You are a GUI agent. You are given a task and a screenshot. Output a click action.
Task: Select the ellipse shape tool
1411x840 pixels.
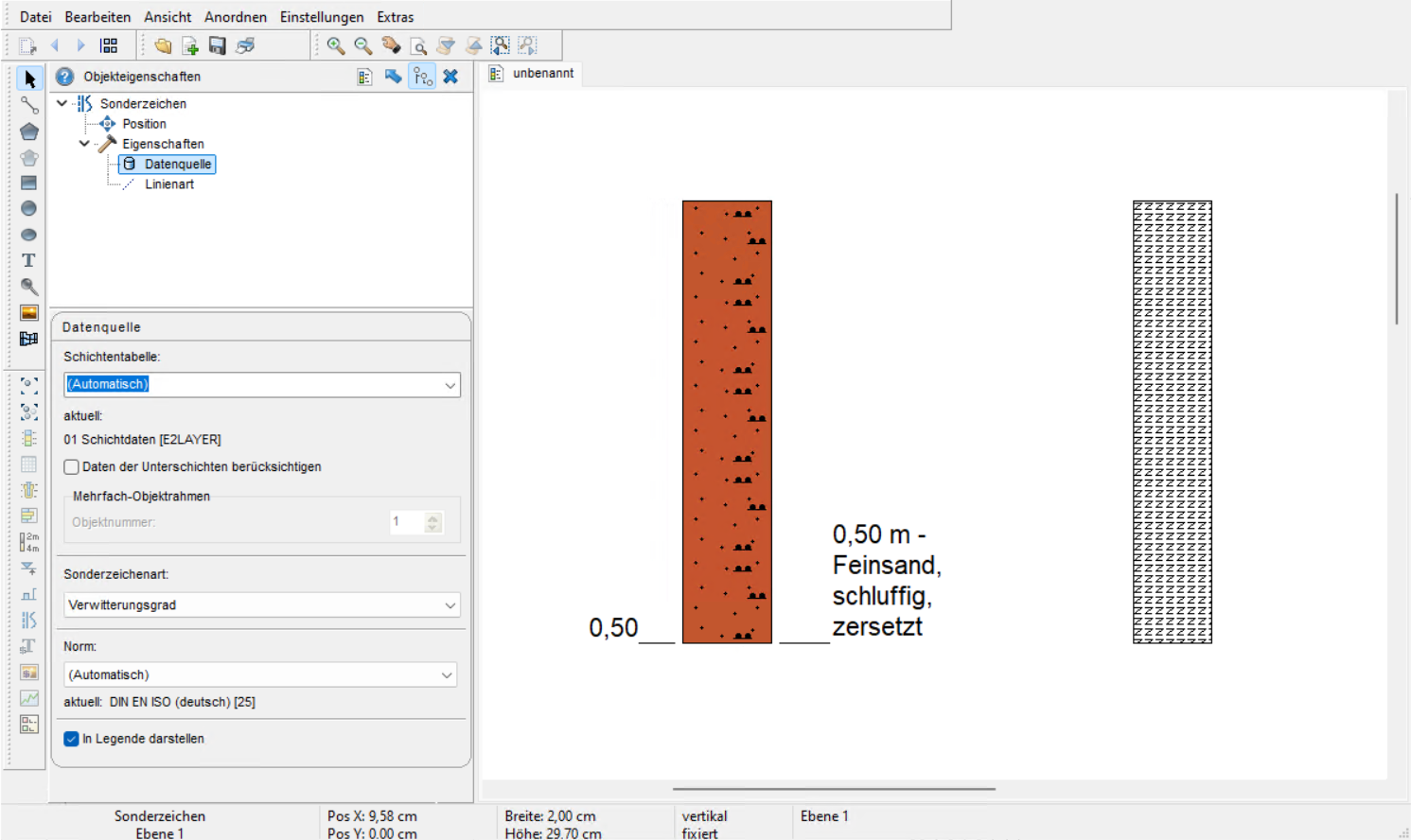click(29, 235)
